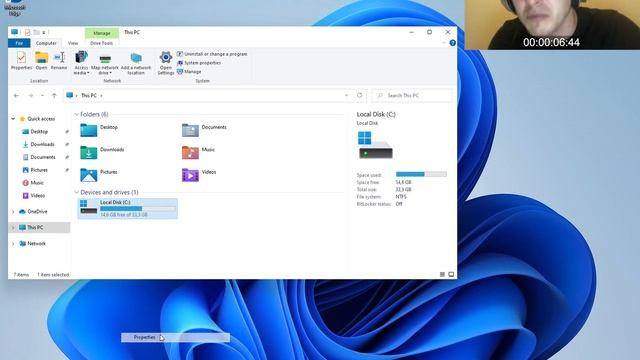Select the Videos folder icon

[x=190, y=175]
